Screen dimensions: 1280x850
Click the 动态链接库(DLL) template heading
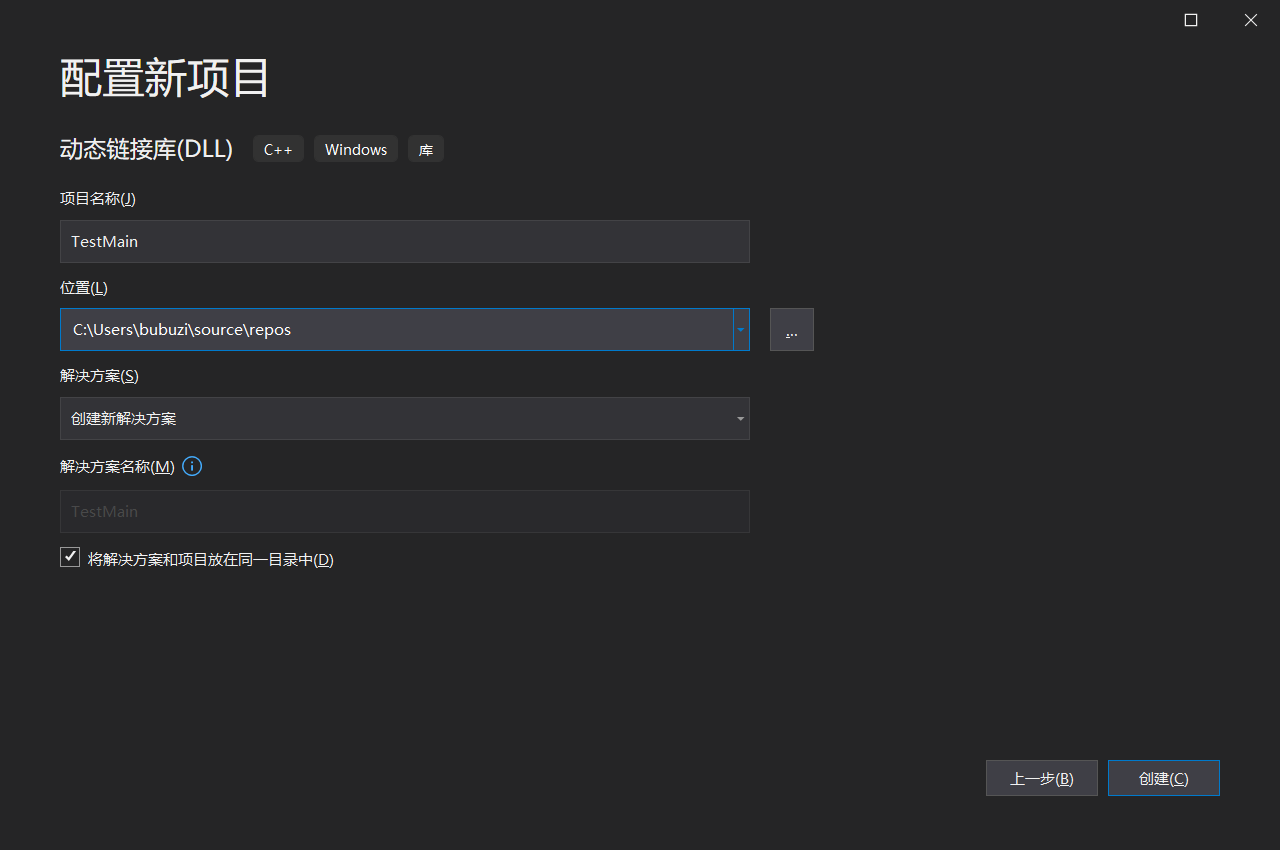[146, 149]
